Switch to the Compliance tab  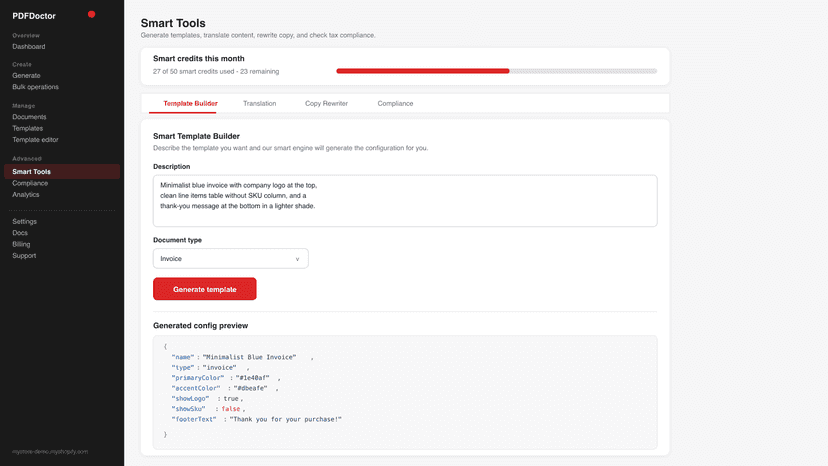(395, 104)
